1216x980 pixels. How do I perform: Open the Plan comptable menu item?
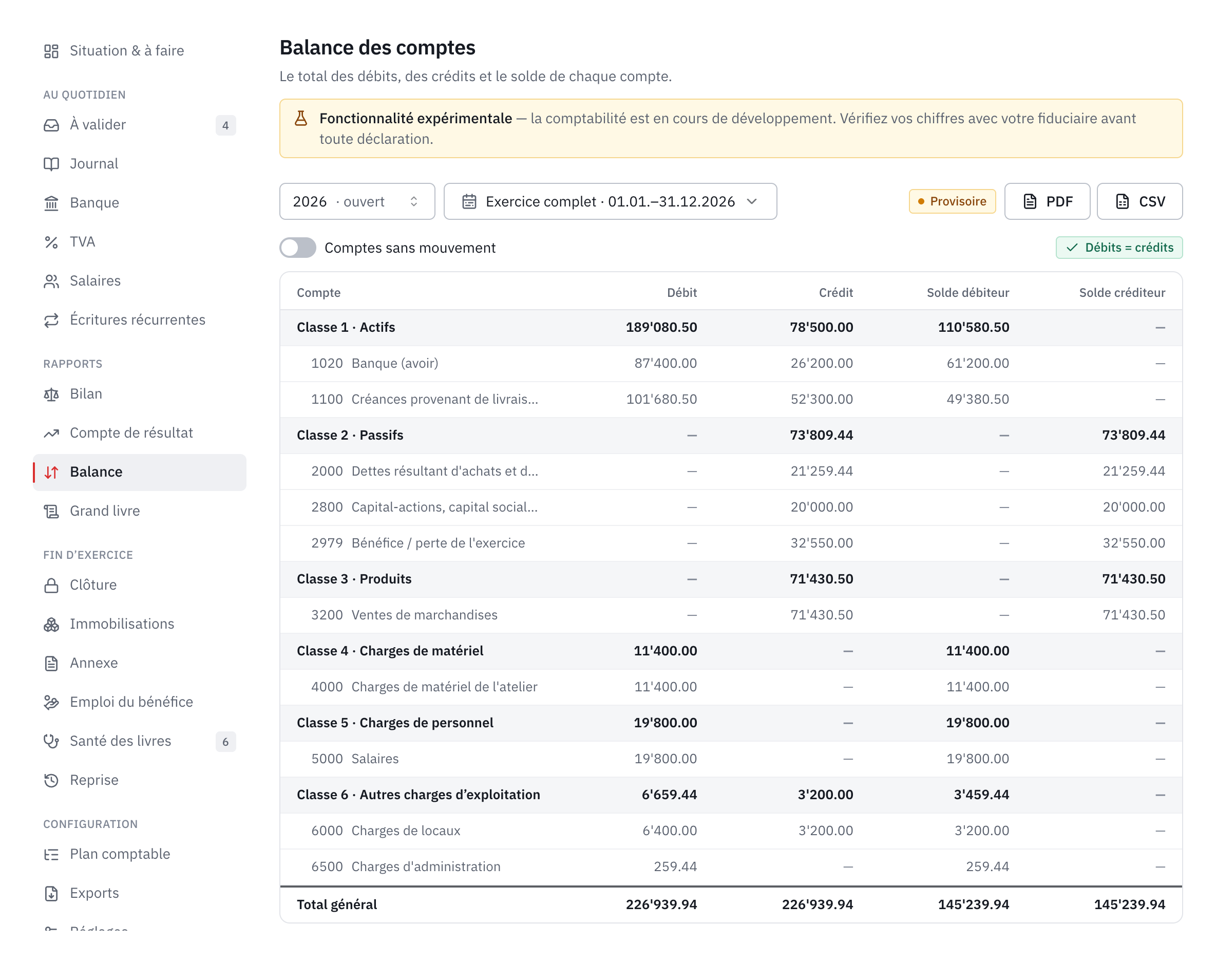coord(139,854)
